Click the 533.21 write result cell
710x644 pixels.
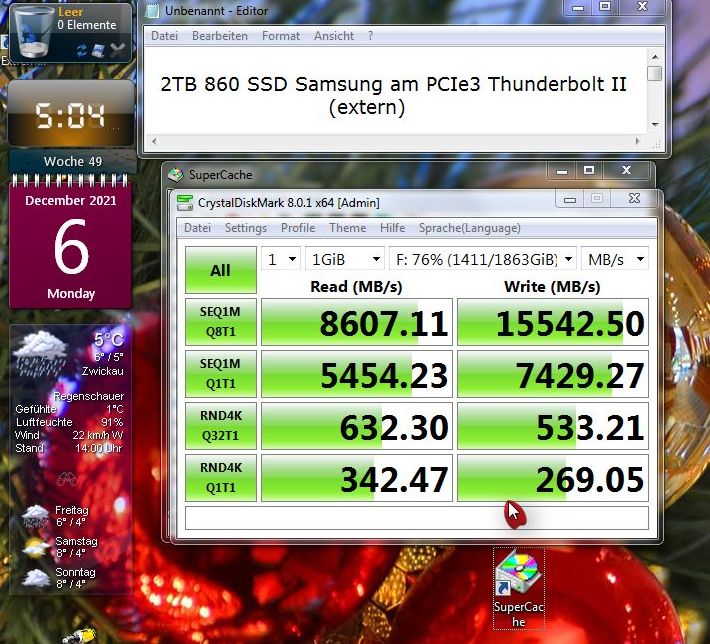pyautogui.click(x=553, y=426)
